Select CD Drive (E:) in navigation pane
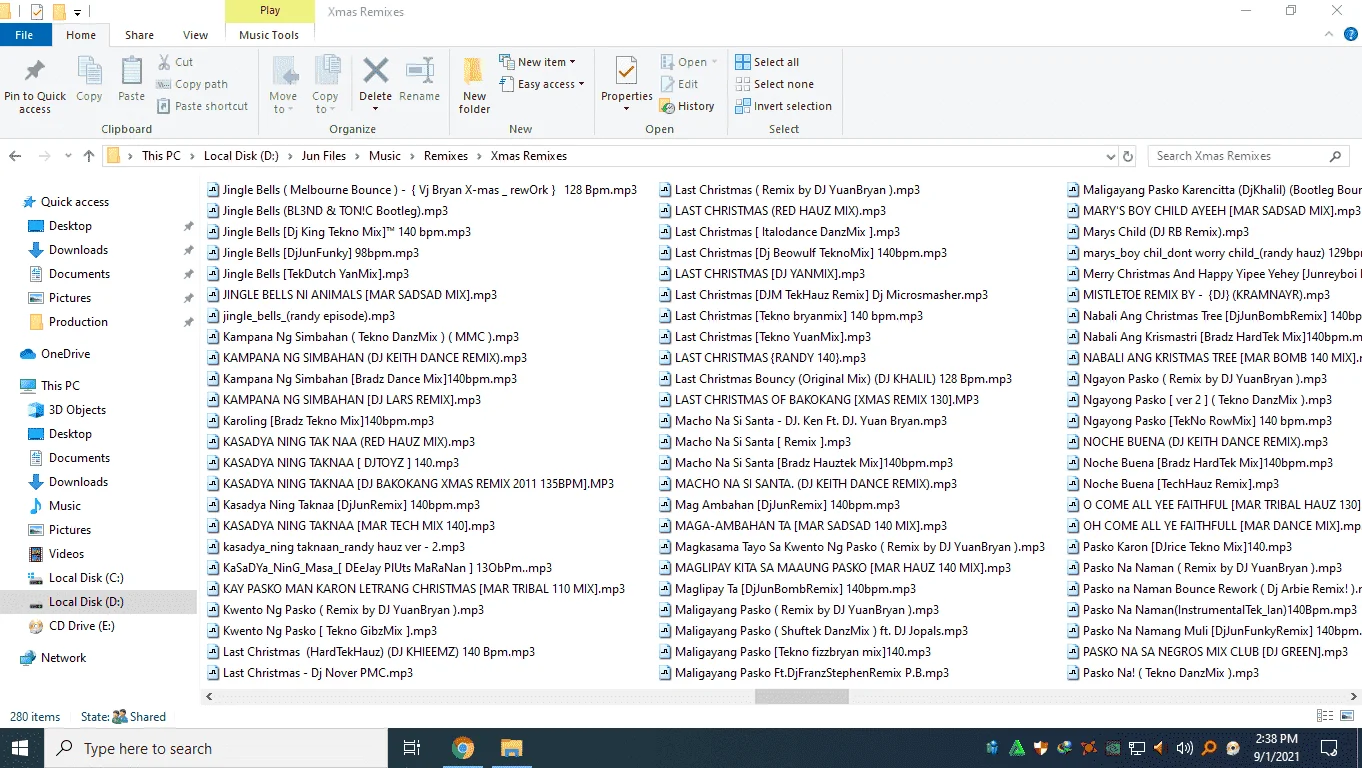Viewport: 1362px width, 768px height. 82,626
